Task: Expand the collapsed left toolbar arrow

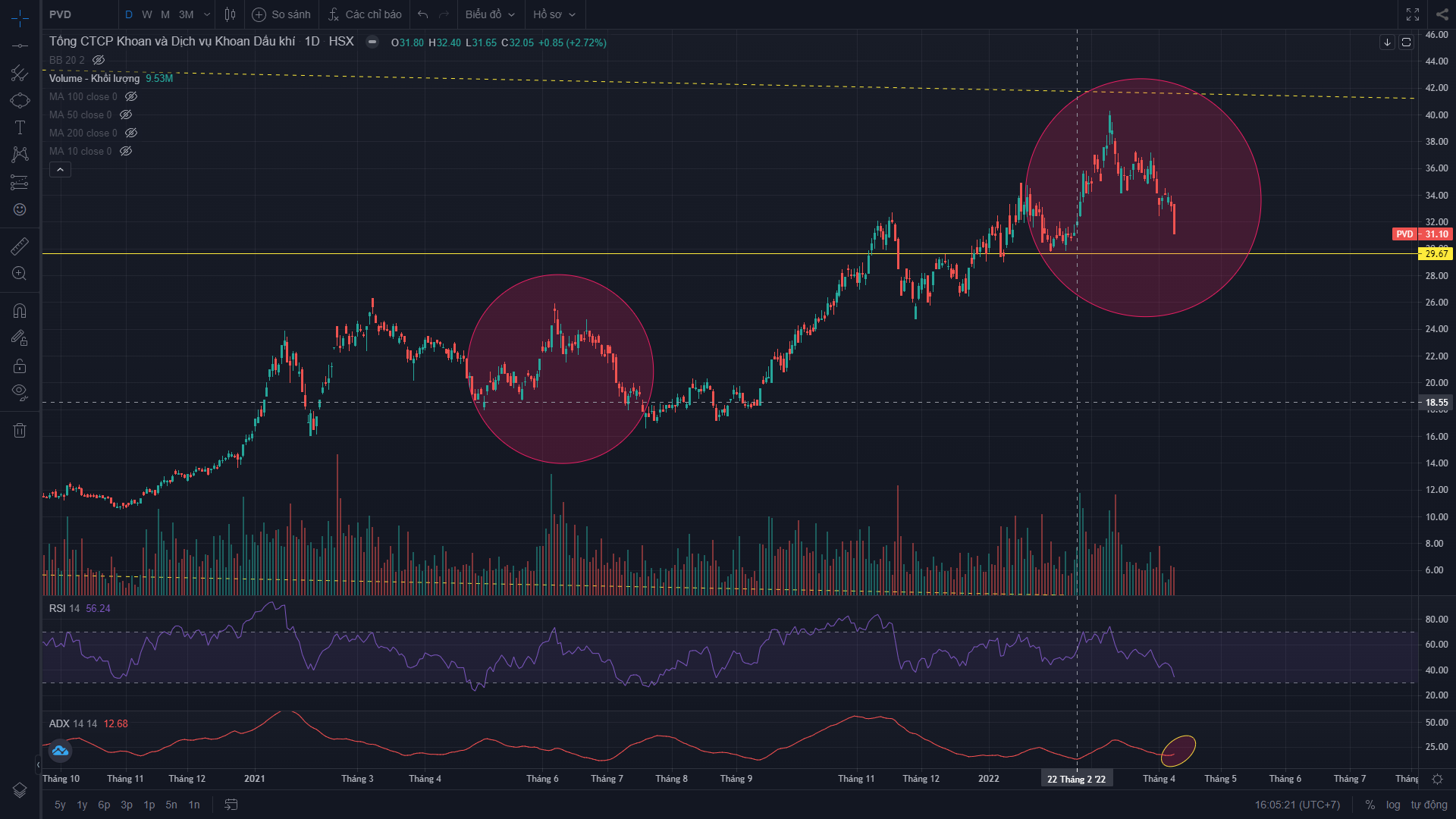Action: point(38,764)
